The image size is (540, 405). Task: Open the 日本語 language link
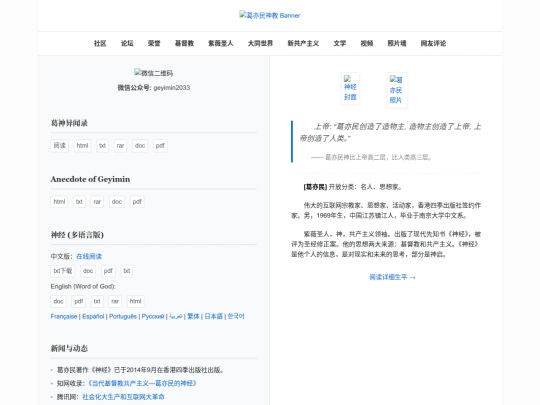click(214, 316)
